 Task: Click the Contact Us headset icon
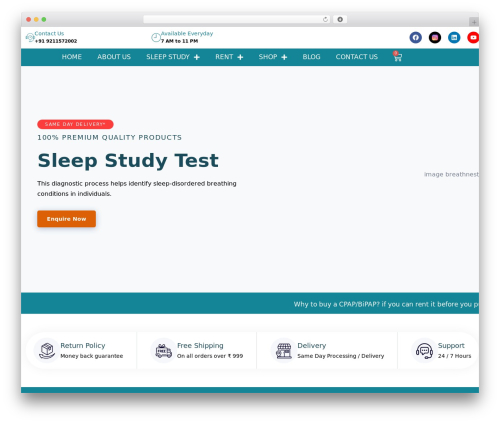pyautogui.click(x=30, y=37)
